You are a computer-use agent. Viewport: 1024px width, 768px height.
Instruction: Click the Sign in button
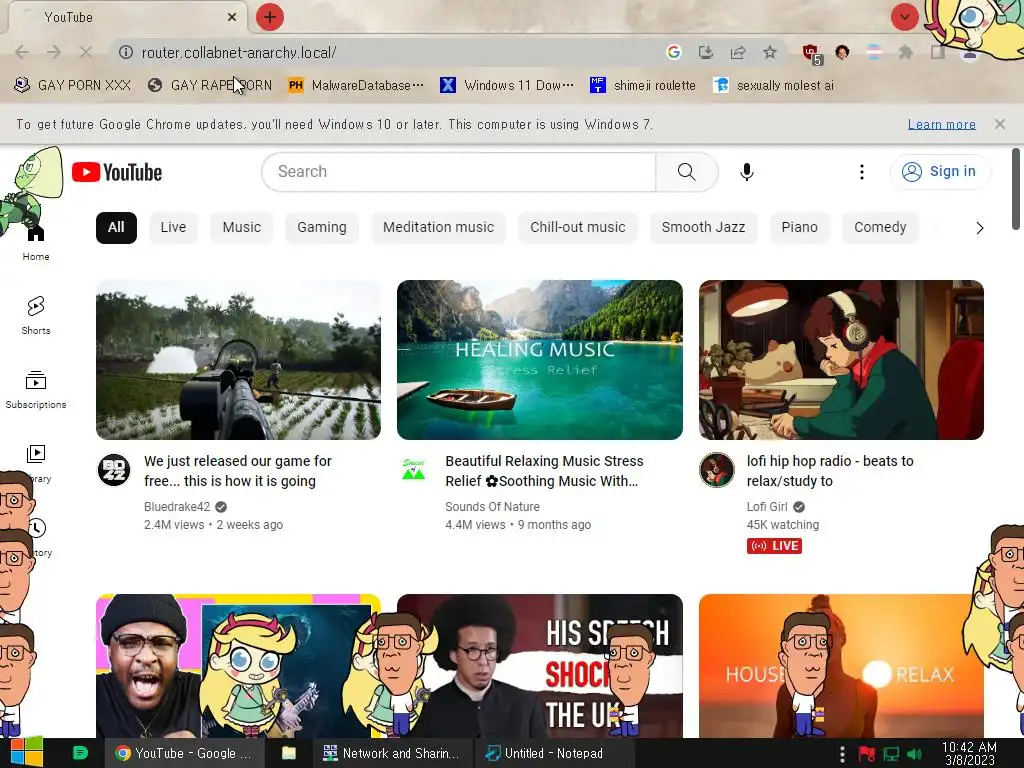tap(939, 172)
